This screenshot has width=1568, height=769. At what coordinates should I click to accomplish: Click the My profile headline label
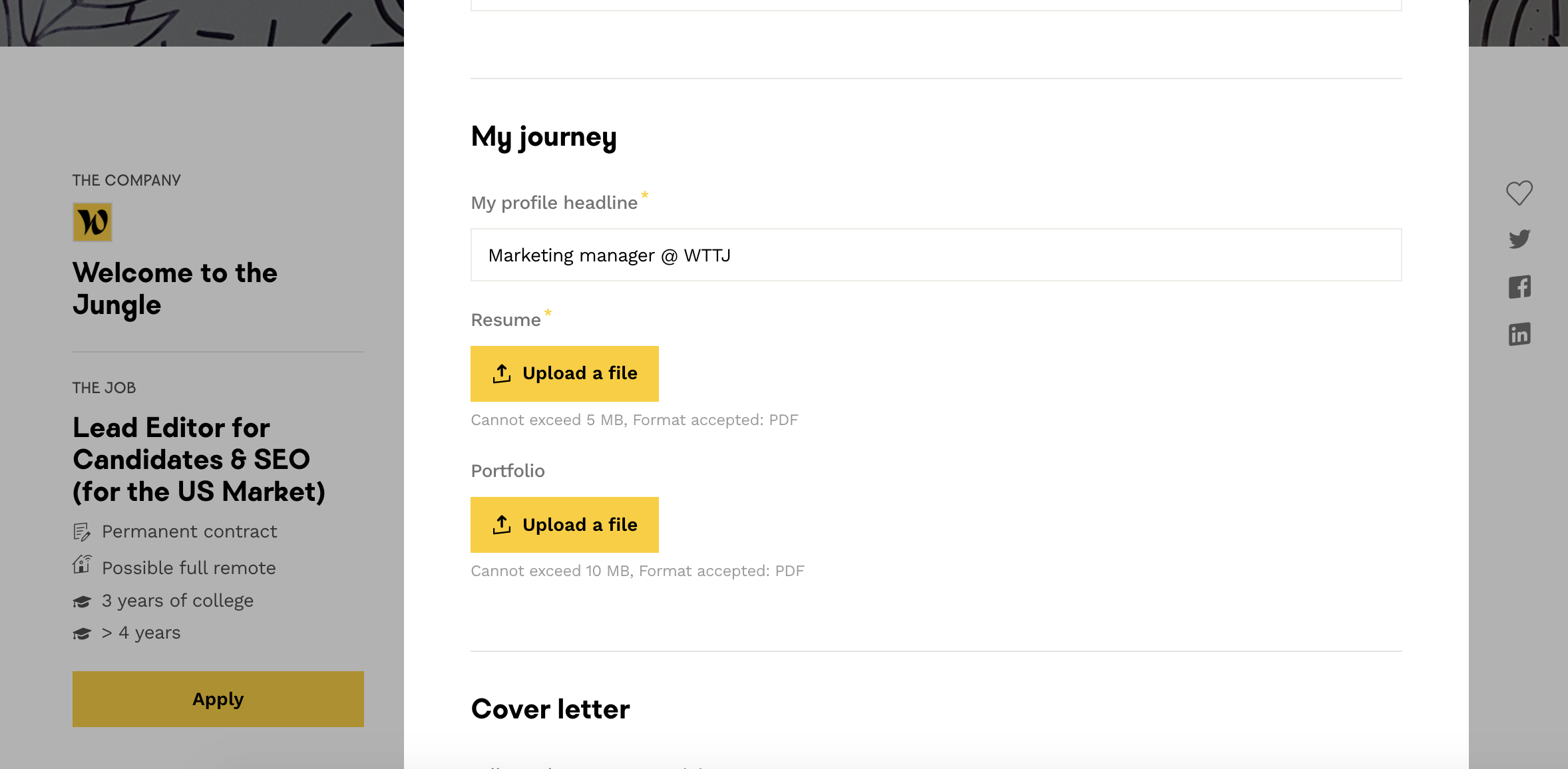pyautogui.click(x=554, y=203)
